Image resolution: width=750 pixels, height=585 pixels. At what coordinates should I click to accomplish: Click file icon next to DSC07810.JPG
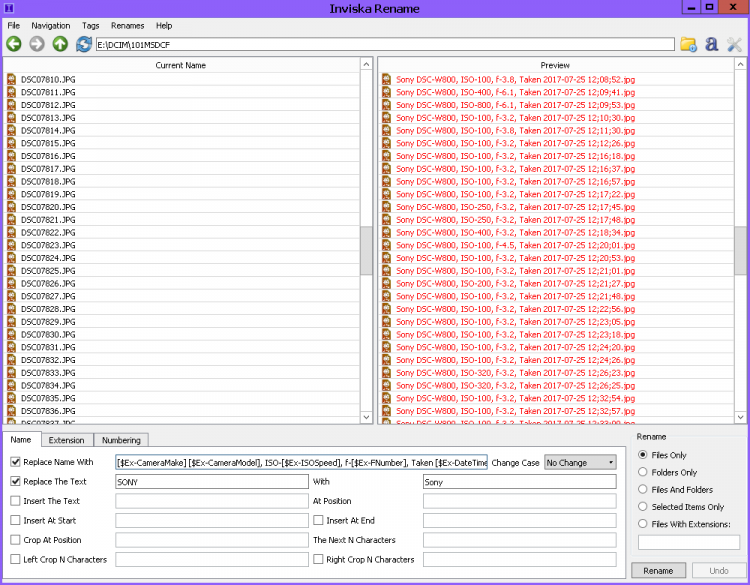11,79
